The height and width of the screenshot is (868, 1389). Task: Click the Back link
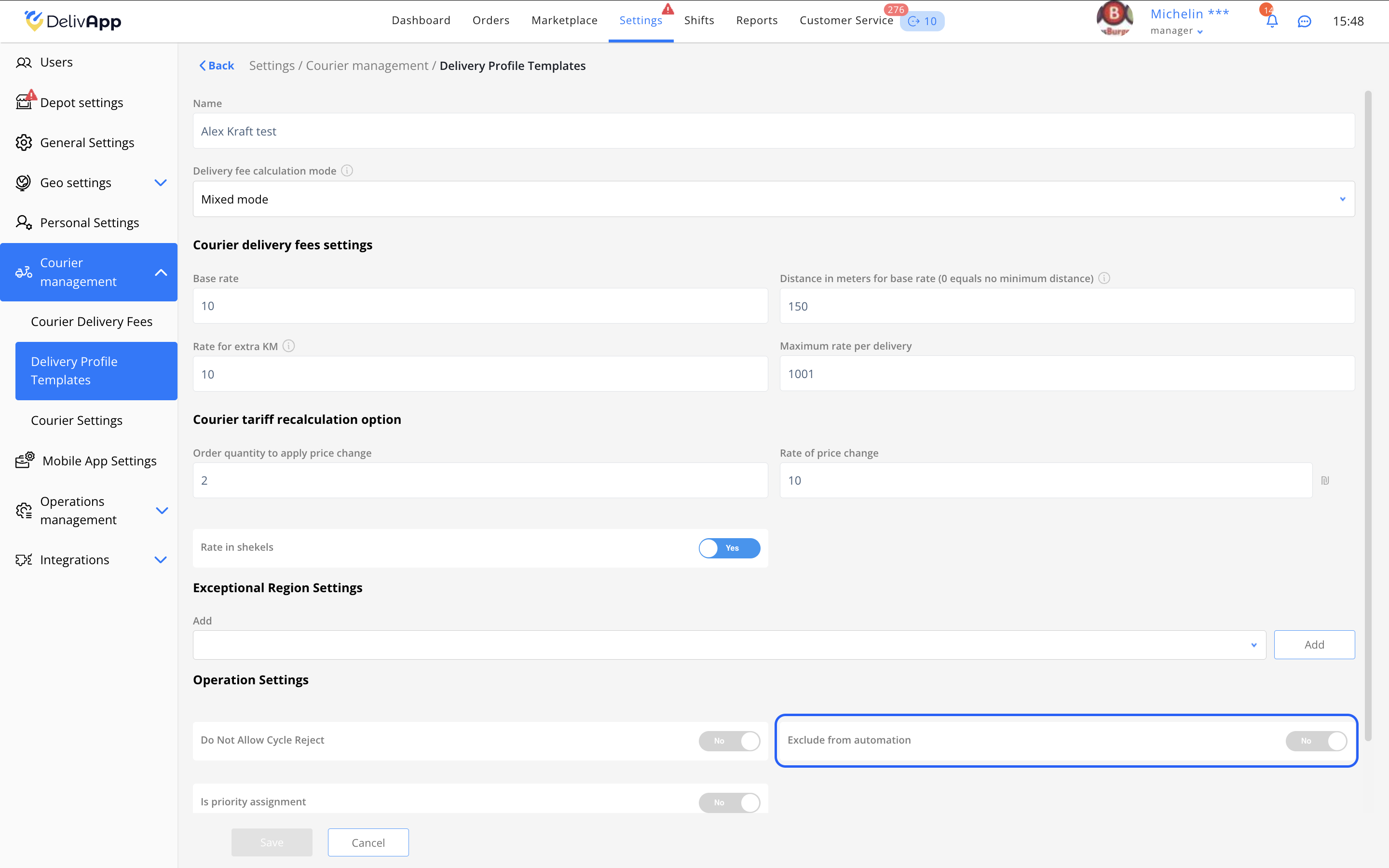[x=217, y=66]
